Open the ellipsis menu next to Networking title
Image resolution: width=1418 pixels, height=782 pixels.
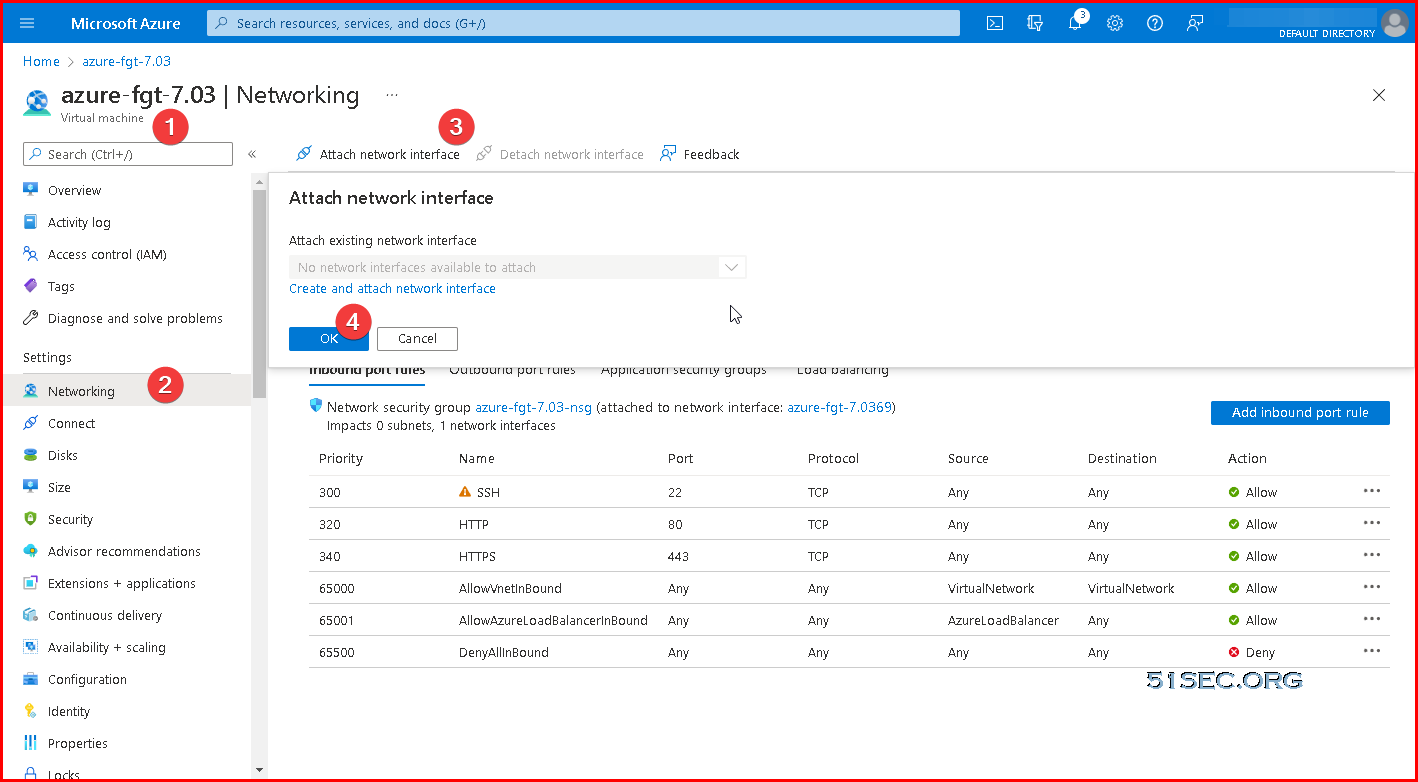point(392,95)
